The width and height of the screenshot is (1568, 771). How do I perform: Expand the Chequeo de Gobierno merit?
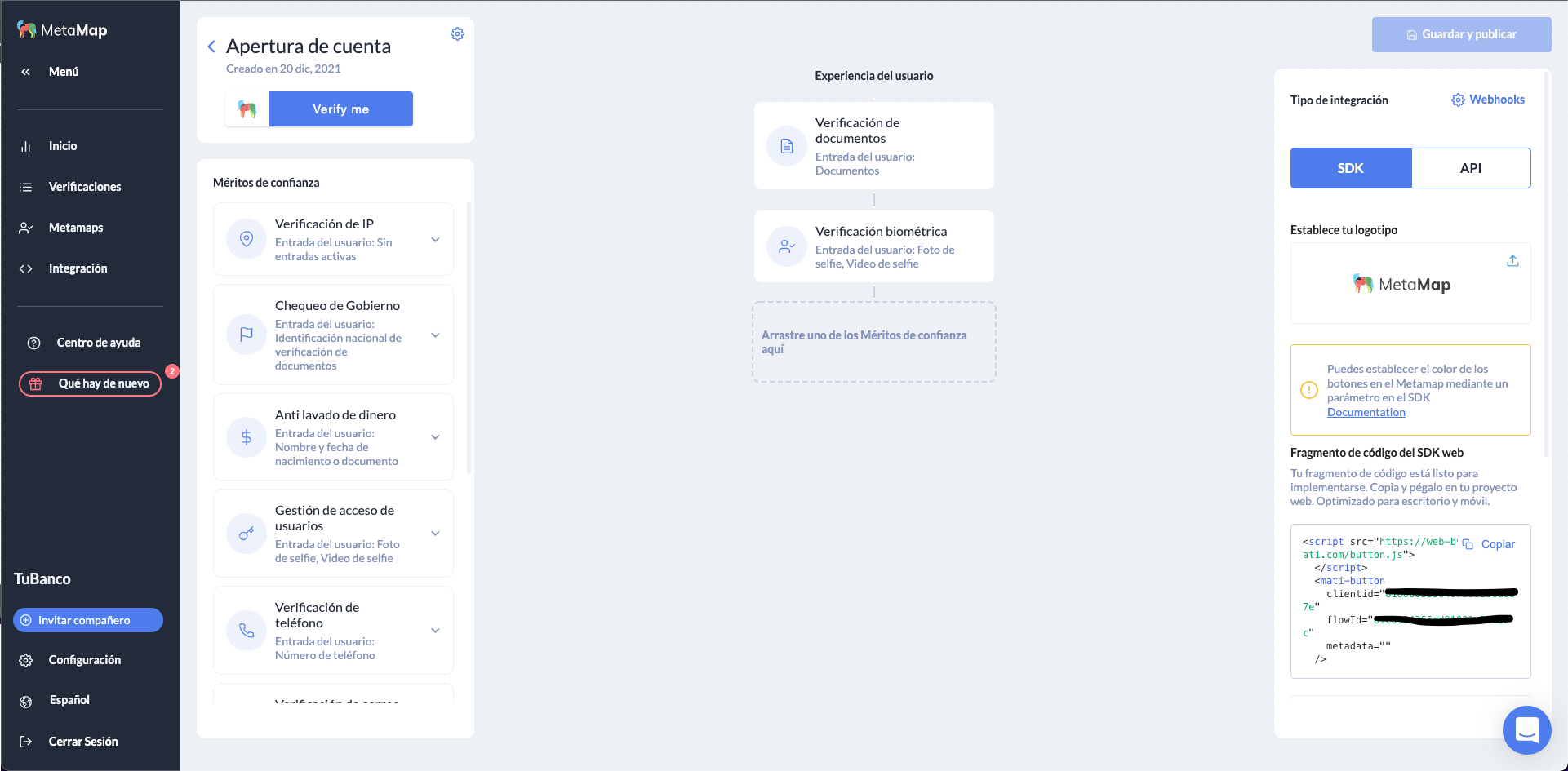point(435,335)
